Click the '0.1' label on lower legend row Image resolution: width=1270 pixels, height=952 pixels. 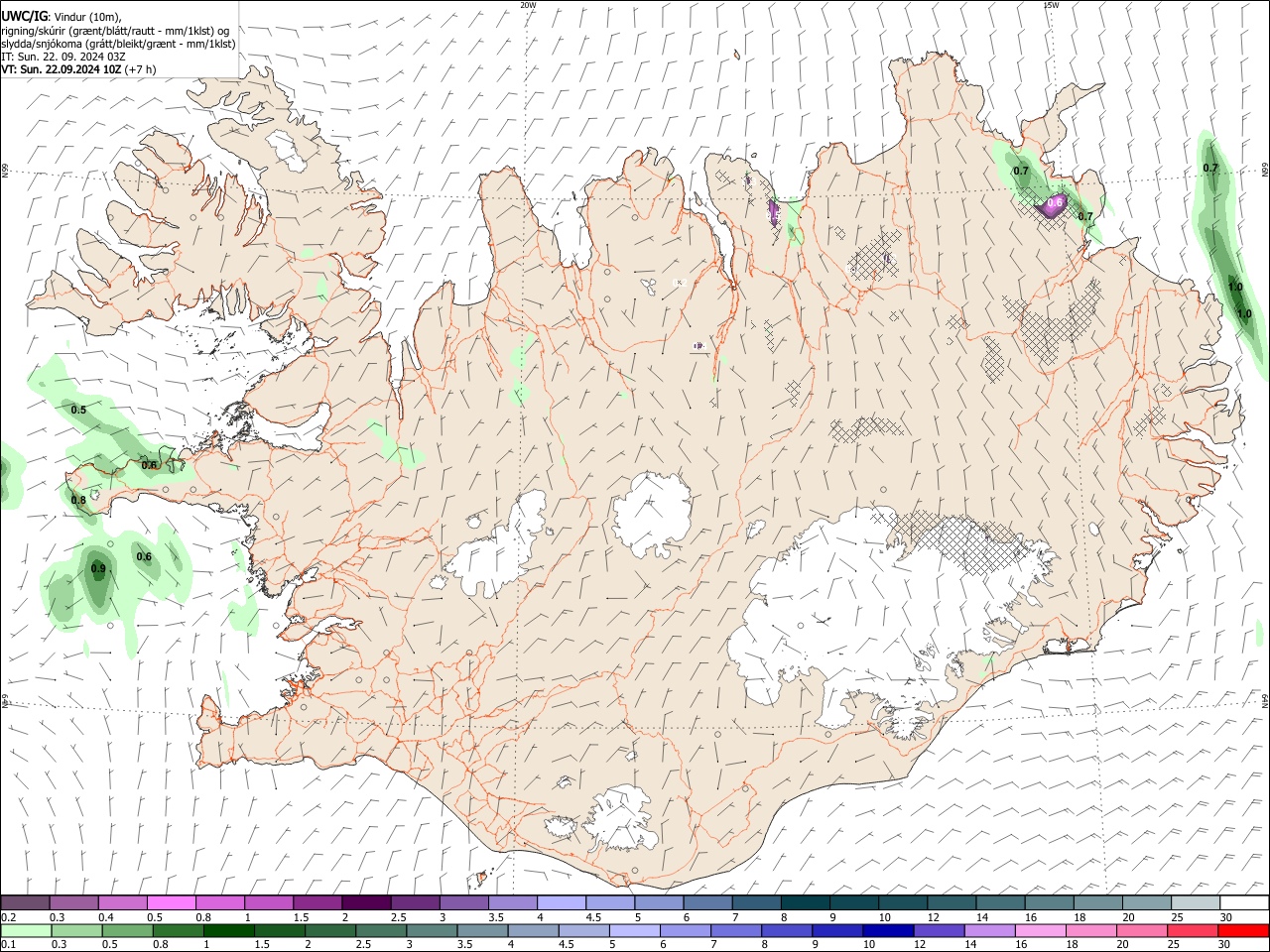coord(8,944)
